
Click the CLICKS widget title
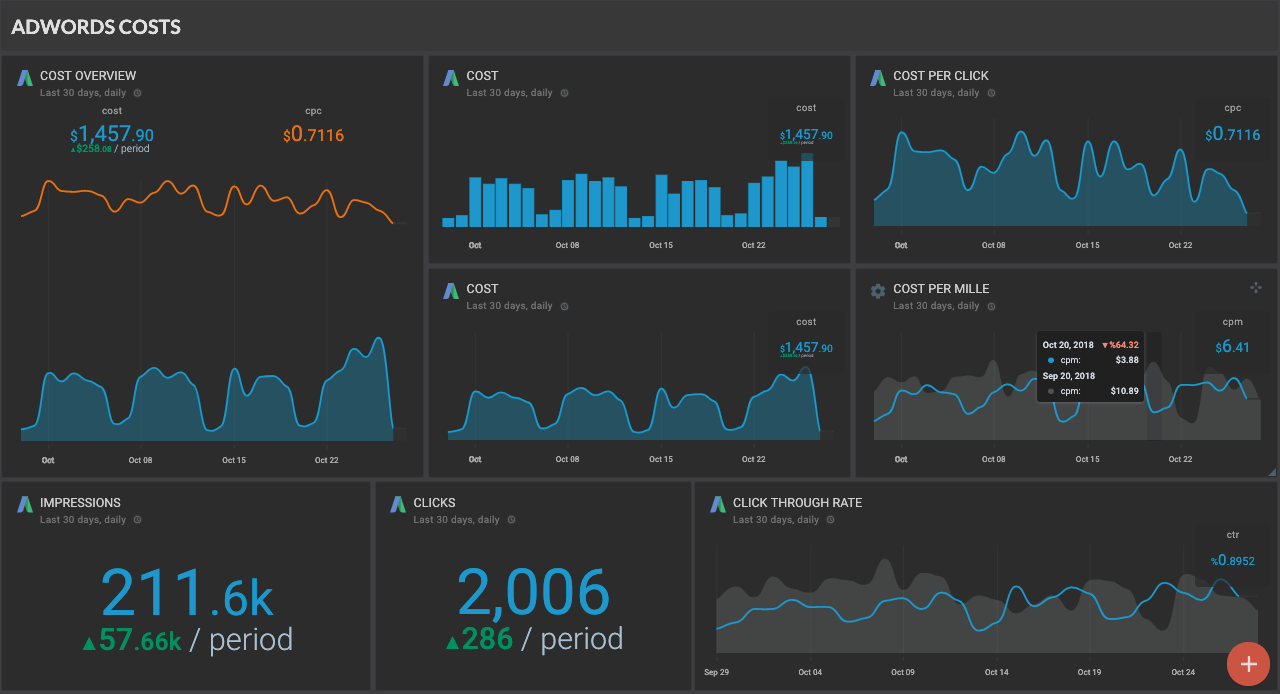[x=434, y=503]
